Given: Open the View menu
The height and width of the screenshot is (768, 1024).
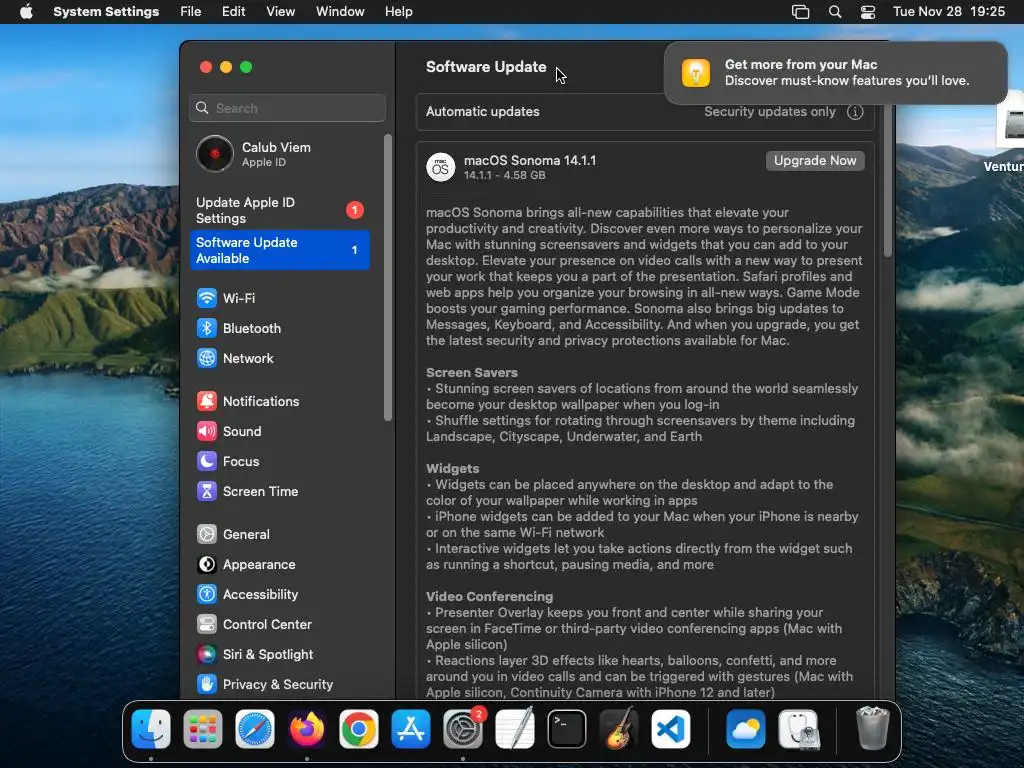Looking at the screenshot, I should [x=281, y=12].
